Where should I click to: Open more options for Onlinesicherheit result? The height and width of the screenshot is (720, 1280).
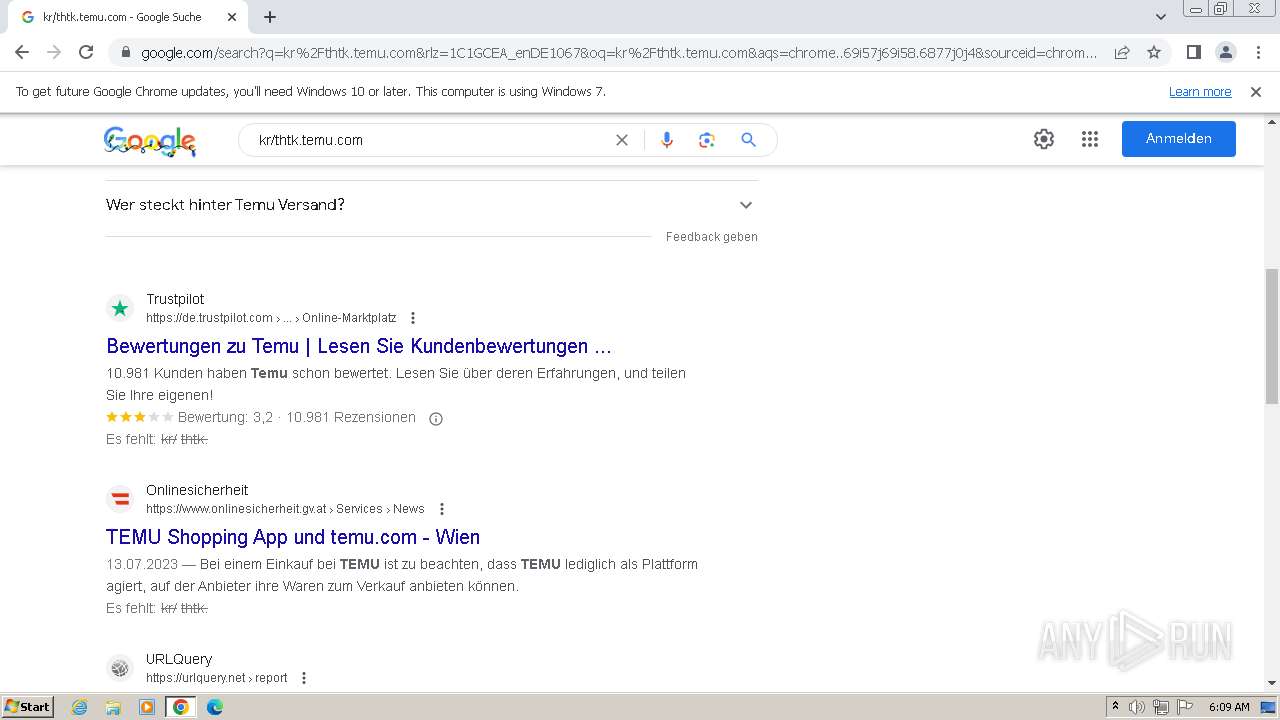coord(442,509)
